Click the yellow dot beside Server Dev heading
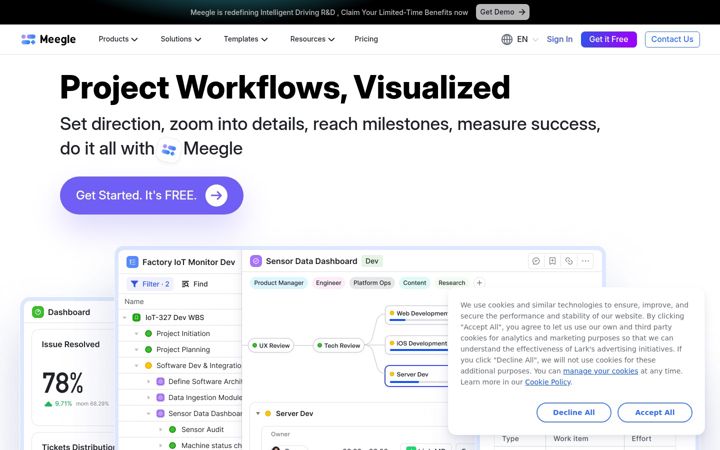 [268, 413]
